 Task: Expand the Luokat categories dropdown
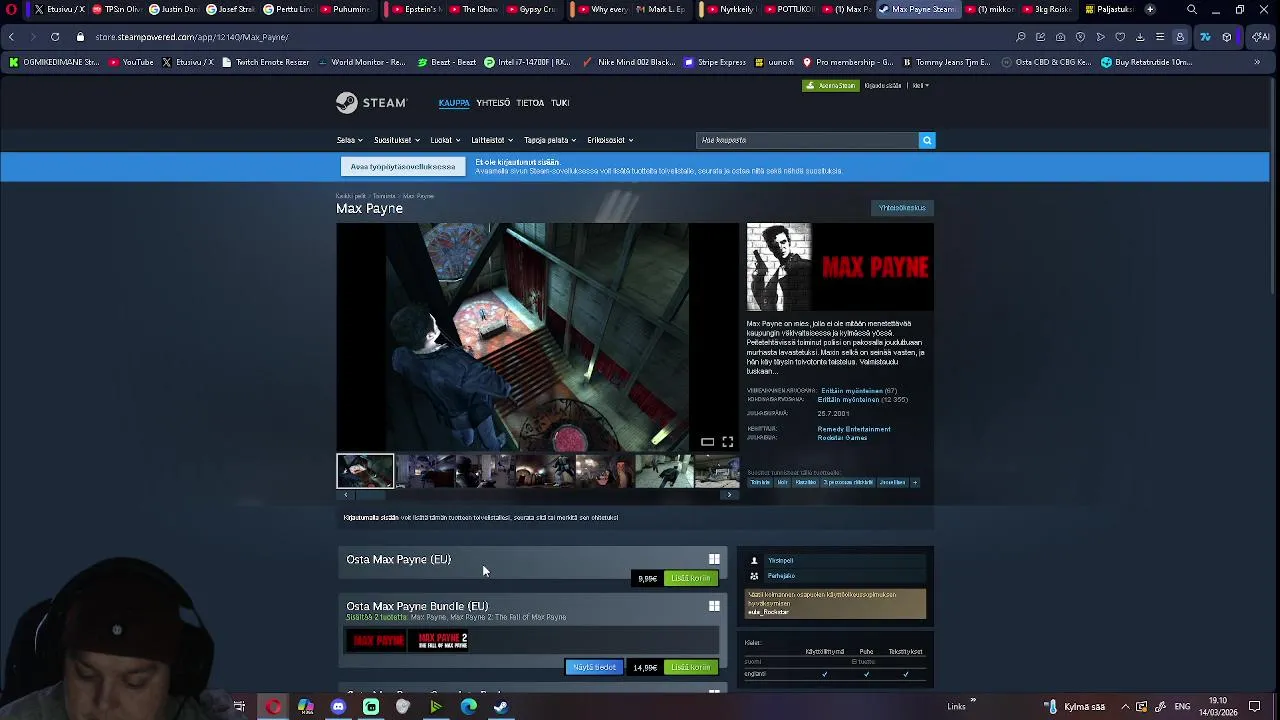click(x=444, y=140)
